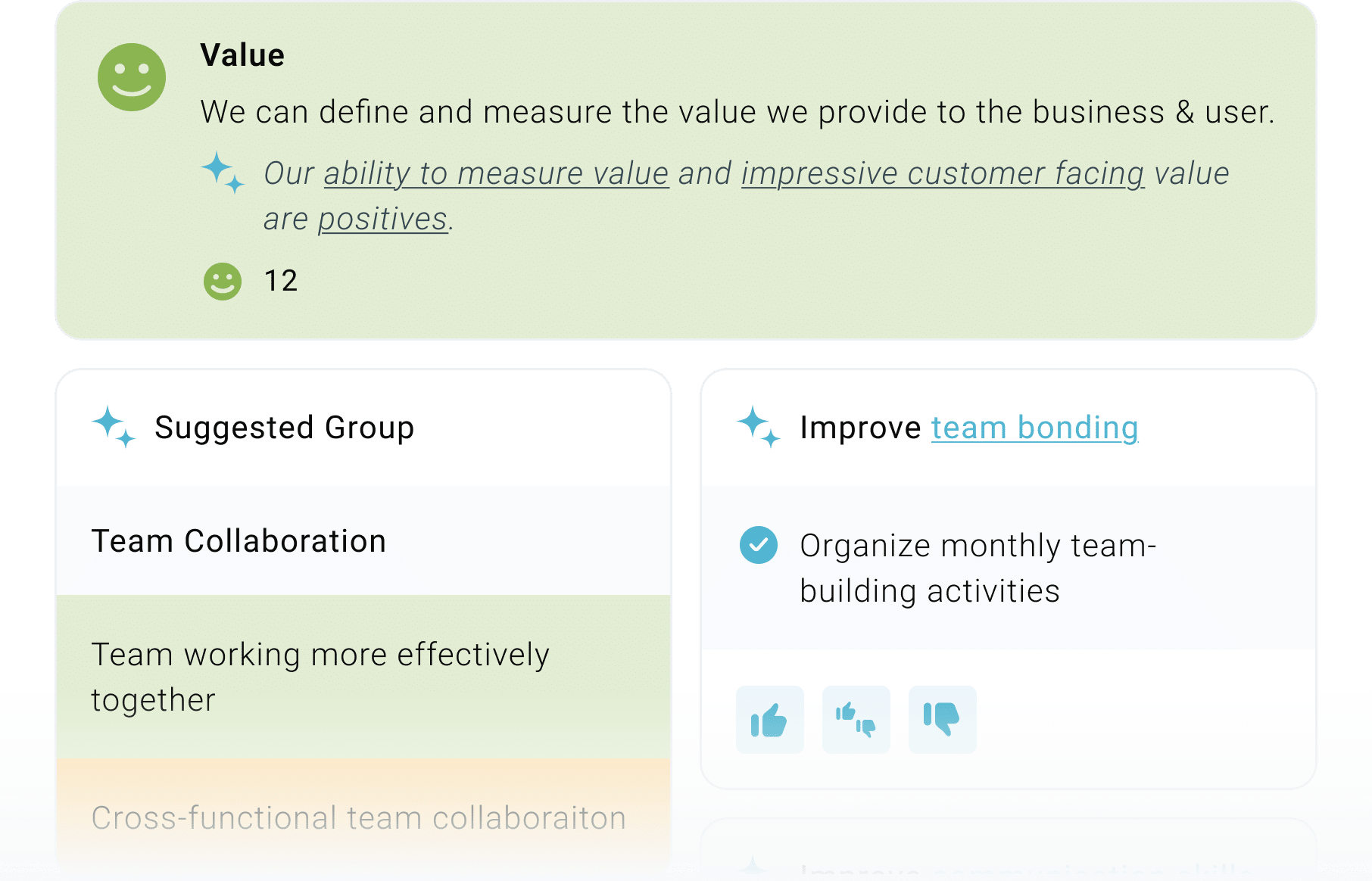Click the large green smiley face icon

132,77
